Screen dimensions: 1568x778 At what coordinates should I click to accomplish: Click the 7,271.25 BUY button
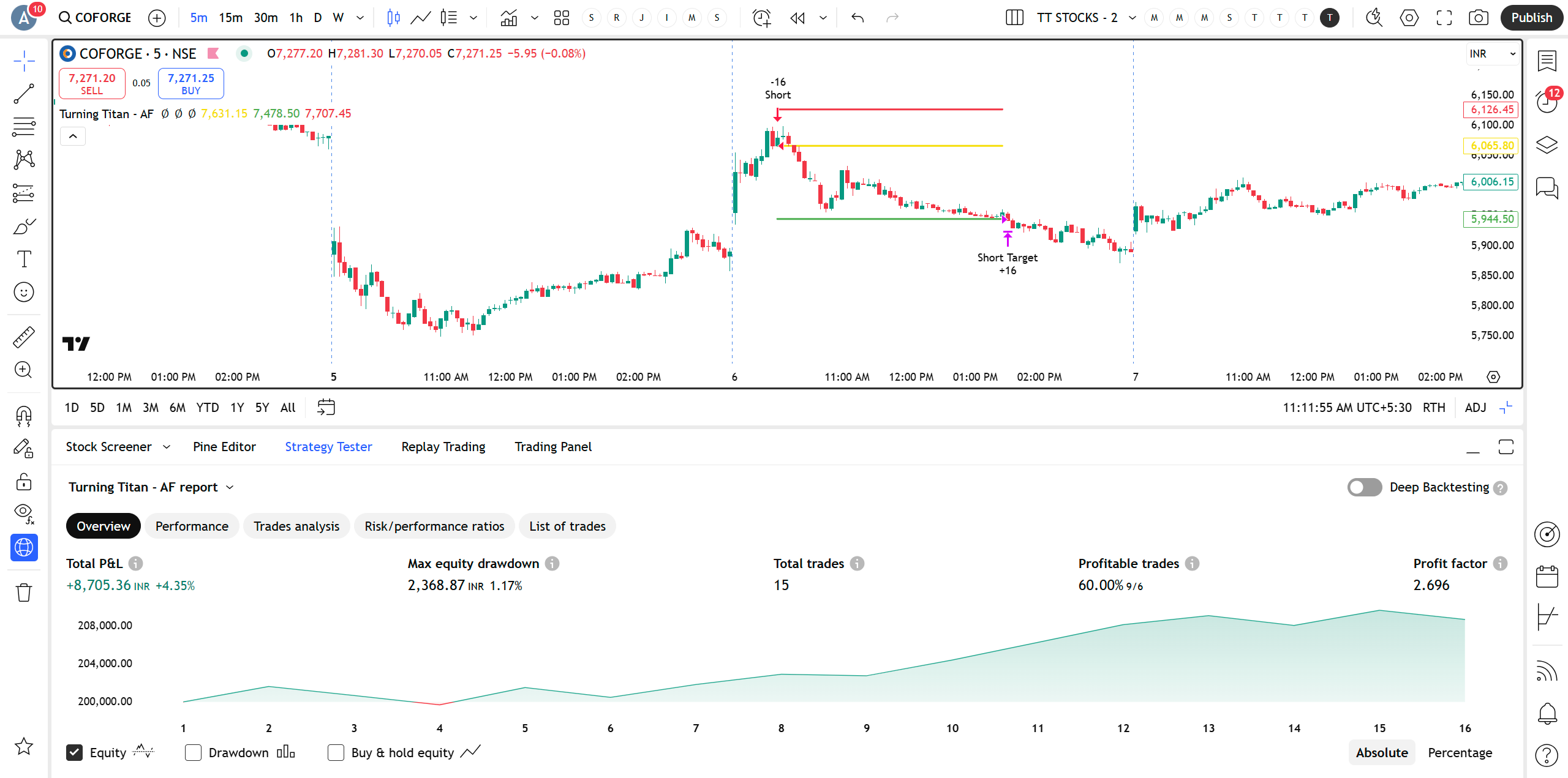(x=191, y=83)
